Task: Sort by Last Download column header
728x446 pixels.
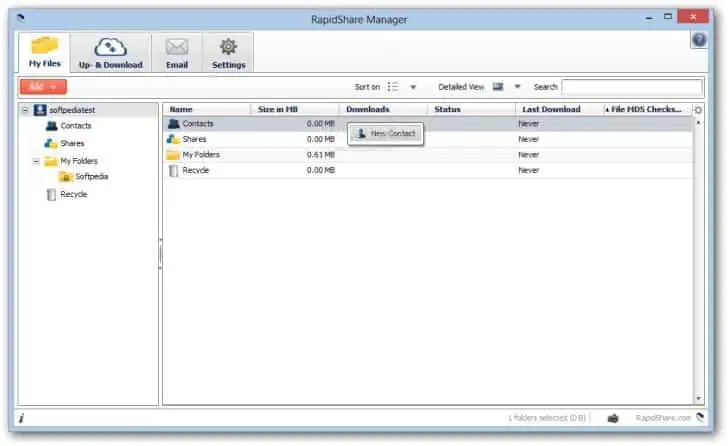Action: pyautogui.click(x=559, y=110)
